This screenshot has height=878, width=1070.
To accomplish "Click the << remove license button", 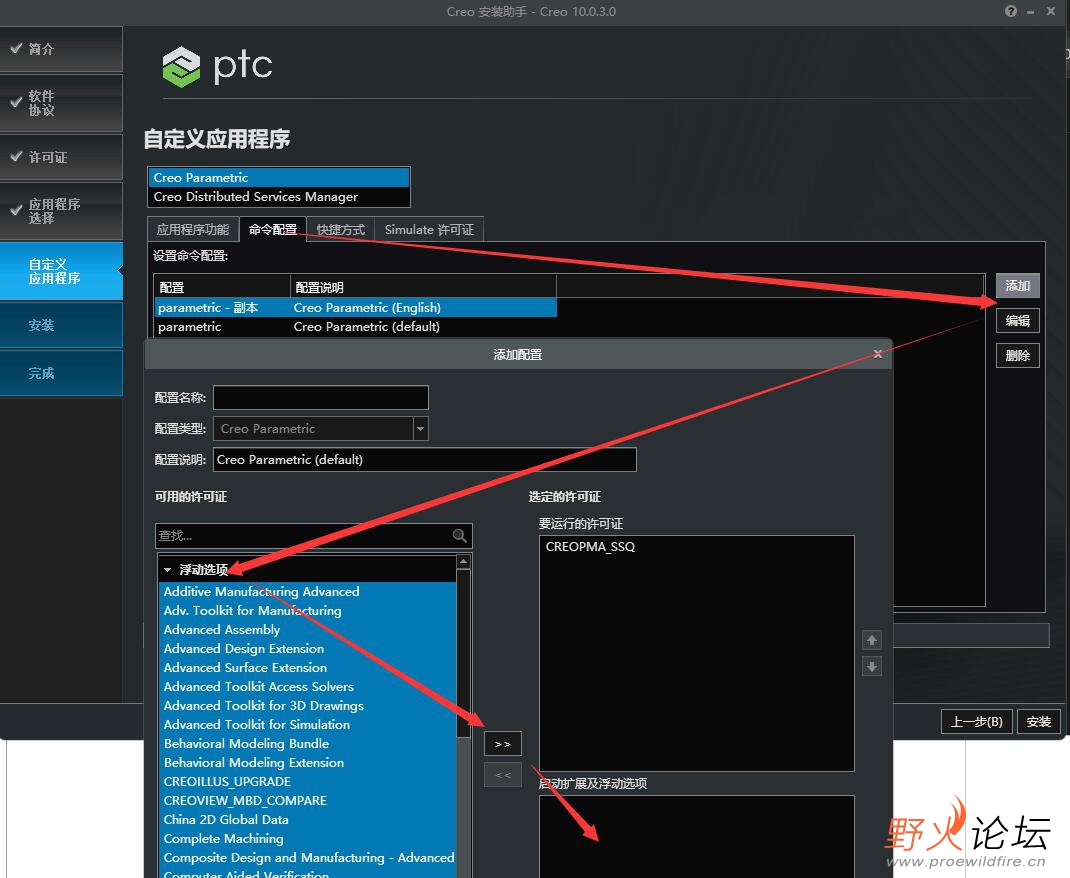I will pyautogui.click(x=503, y=775).
